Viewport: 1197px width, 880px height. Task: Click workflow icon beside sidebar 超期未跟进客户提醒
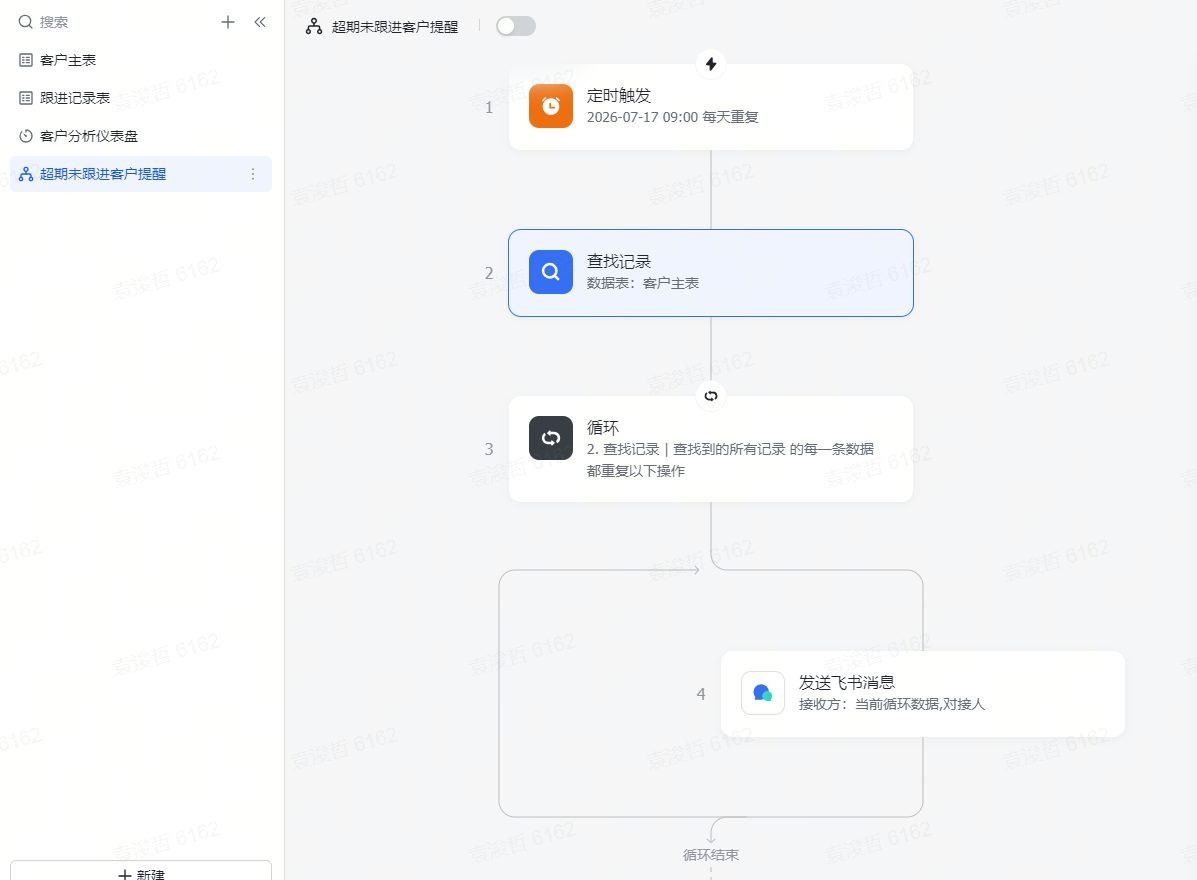[x=26, y=174]
